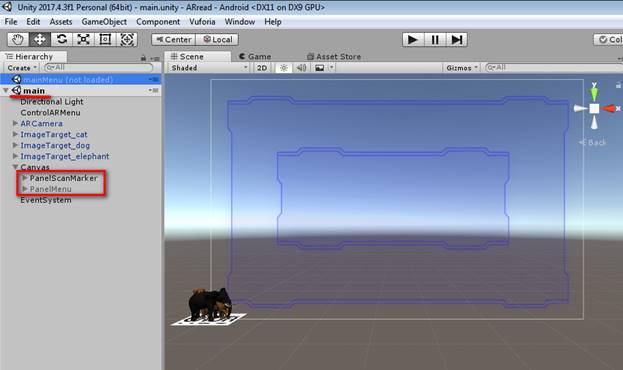Click the Scene view search field

554,68
